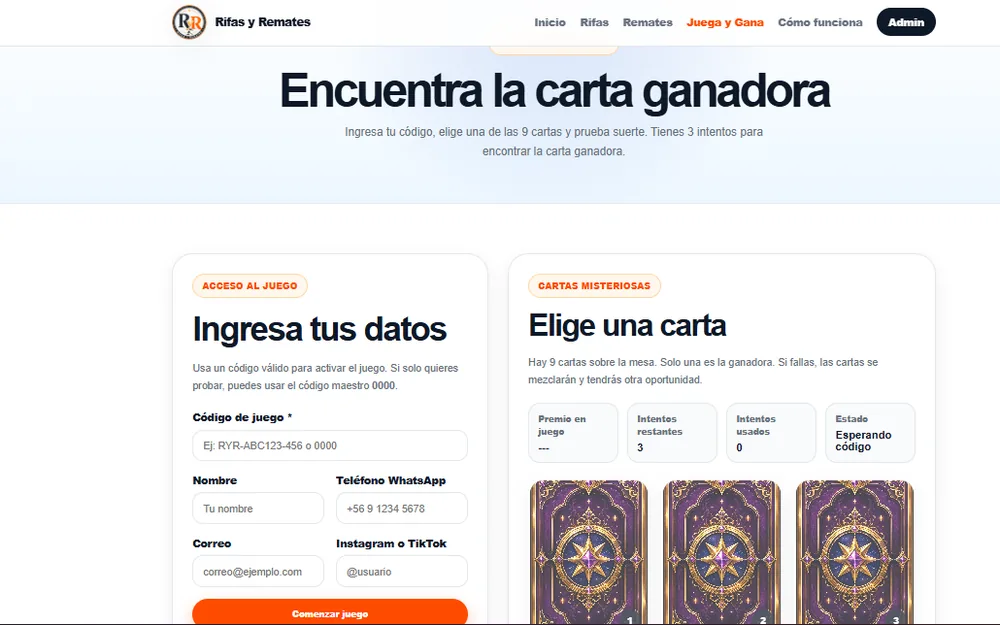Click the Ingresa tus datos heading
The image size is (1000, 625).
click(x=320, y=329)
